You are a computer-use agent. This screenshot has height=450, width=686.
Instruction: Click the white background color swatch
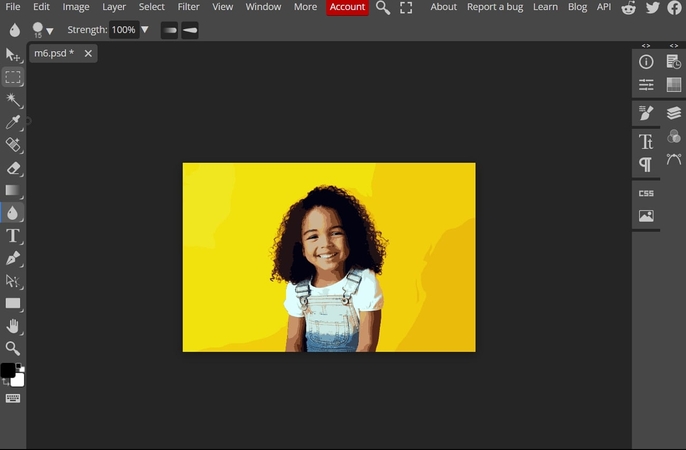point(18,380)
